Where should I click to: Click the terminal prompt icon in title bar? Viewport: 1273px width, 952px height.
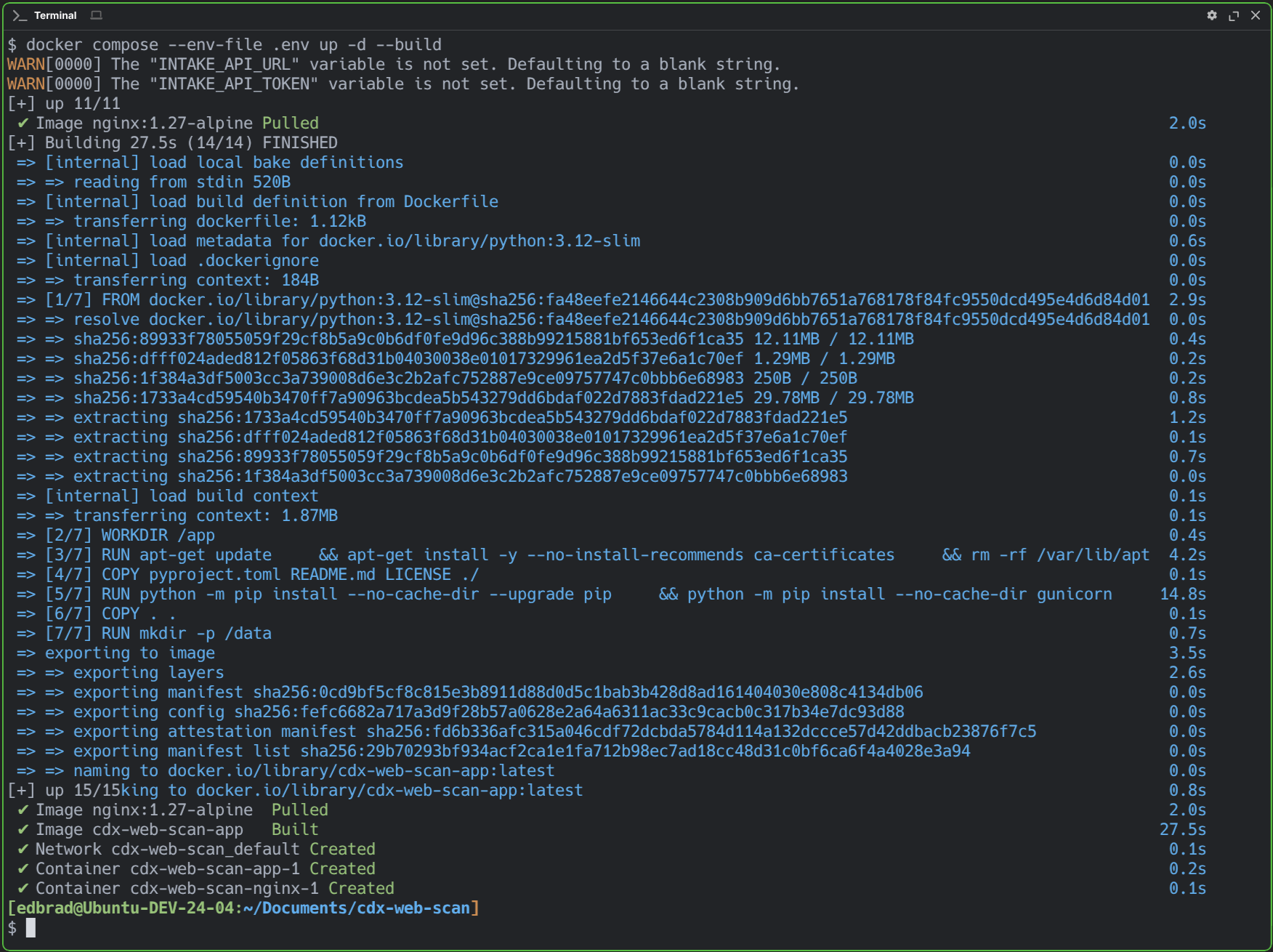coord(19,15)
